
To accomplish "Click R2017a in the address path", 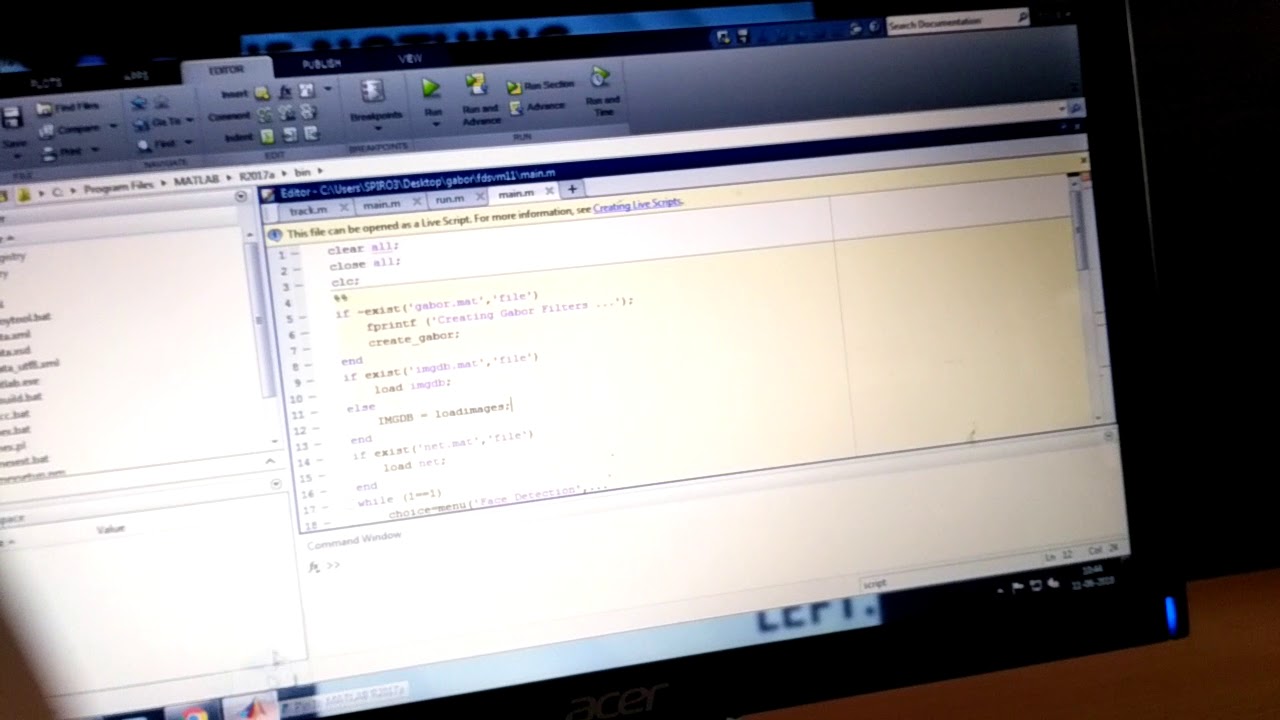I will click(257, 177).
